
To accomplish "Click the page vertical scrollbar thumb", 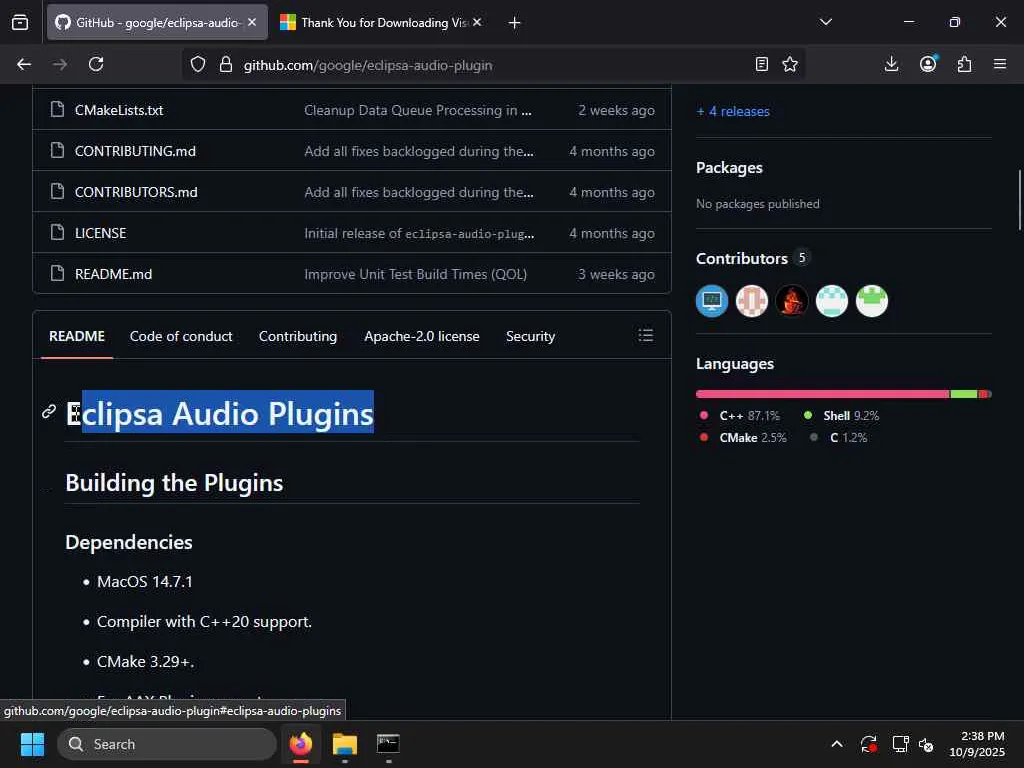I will coord(1019,200).
